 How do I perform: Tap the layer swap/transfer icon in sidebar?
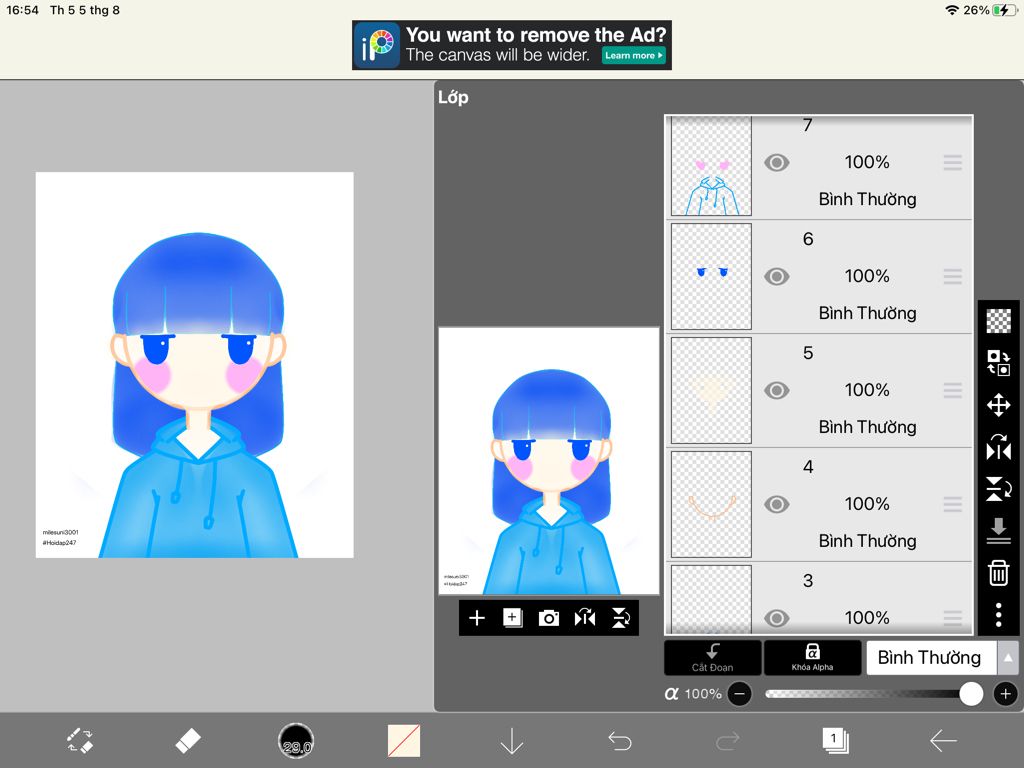point(999,362)
